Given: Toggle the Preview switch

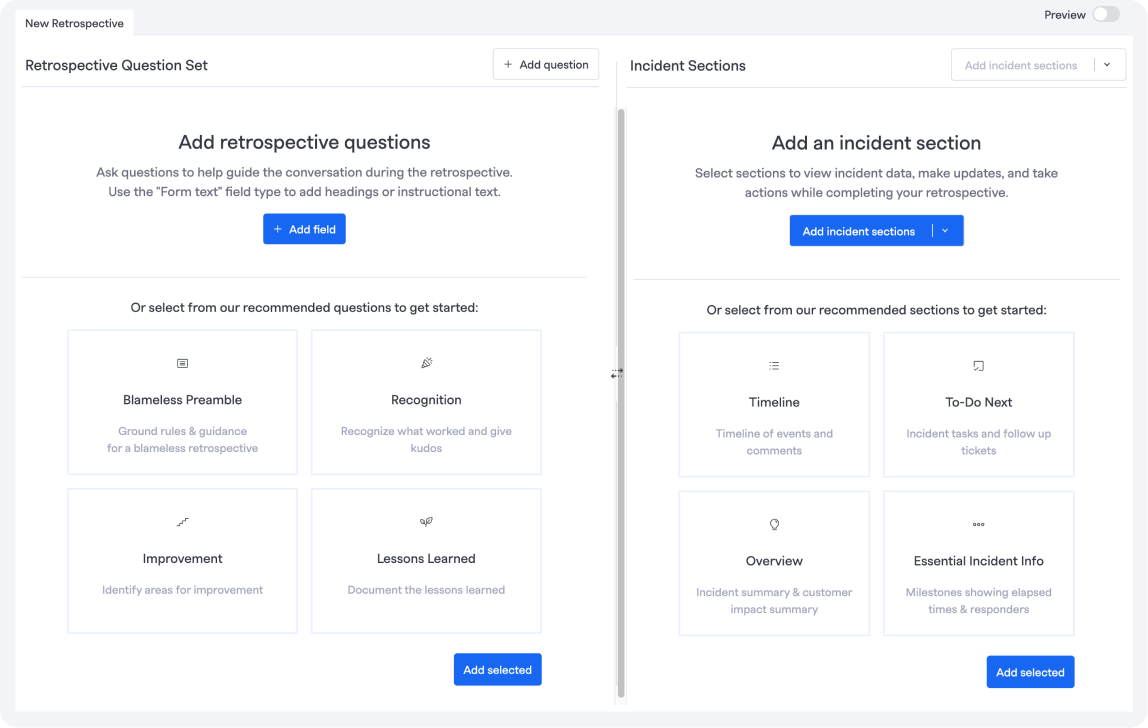Looking at the screenshot, I should tap(1106, 15).
